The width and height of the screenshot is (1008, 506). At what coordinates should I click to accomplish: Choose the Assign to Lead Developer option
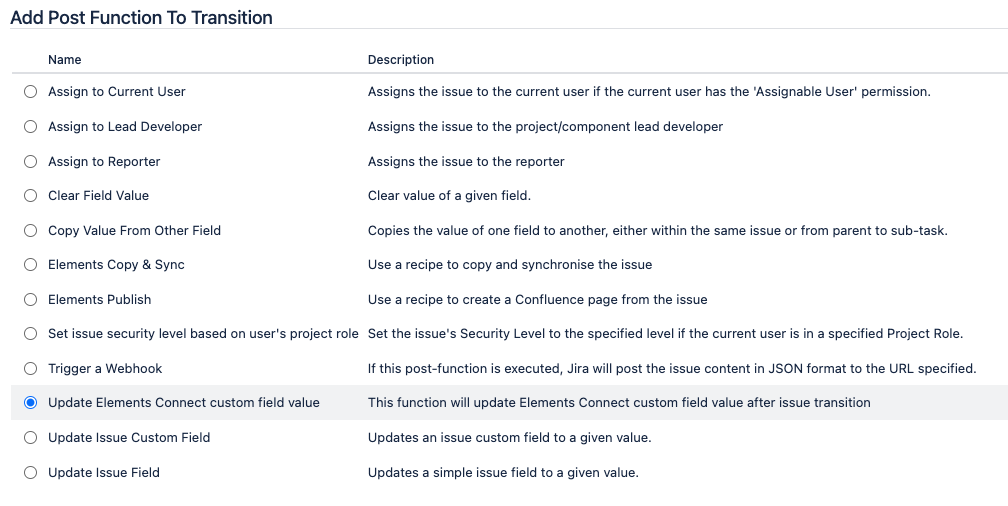[30, 127]
